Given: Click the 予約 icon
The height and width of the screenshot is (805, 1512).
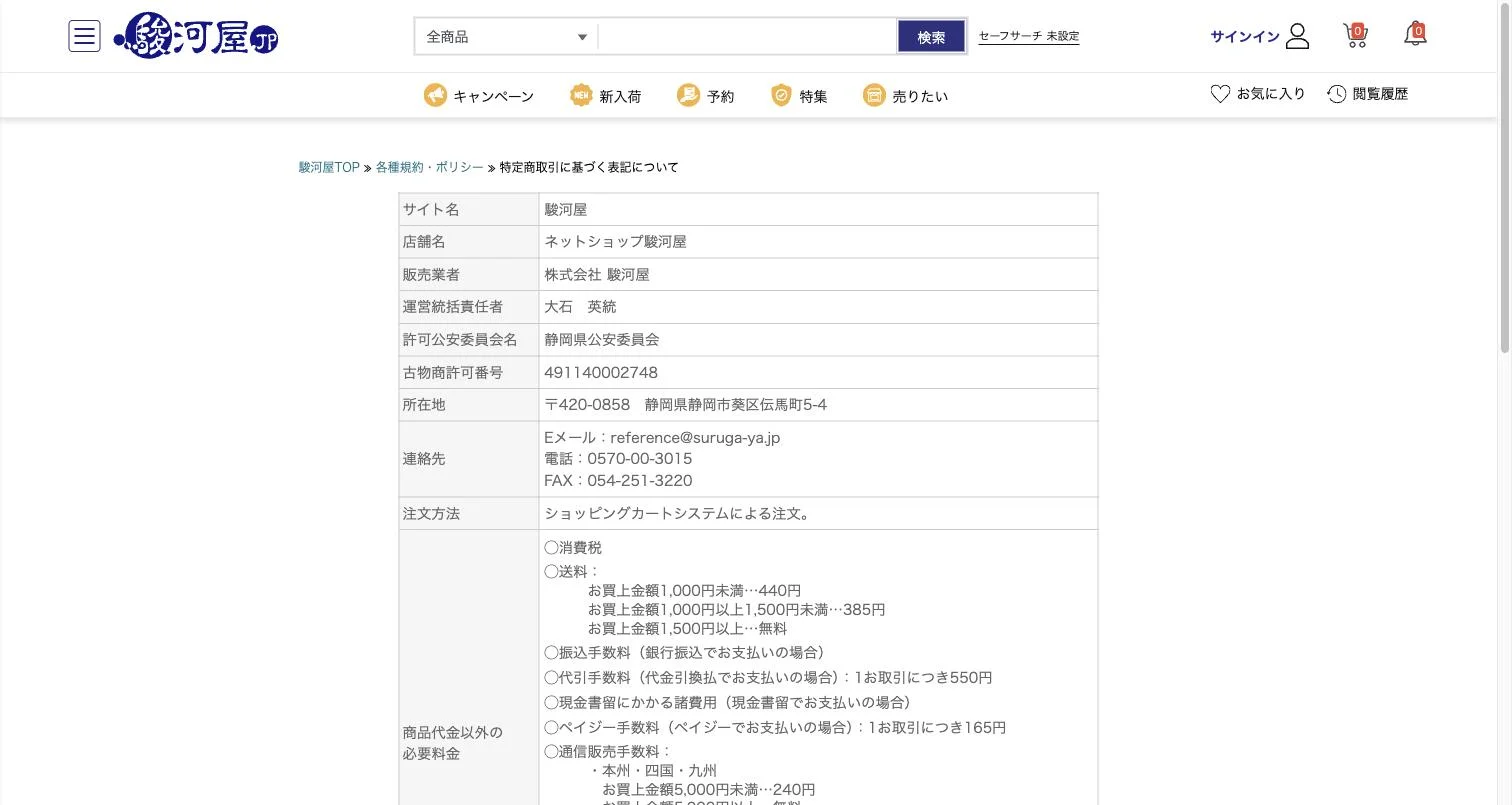Looking at the screenshot, I should (x=688, y=95).
